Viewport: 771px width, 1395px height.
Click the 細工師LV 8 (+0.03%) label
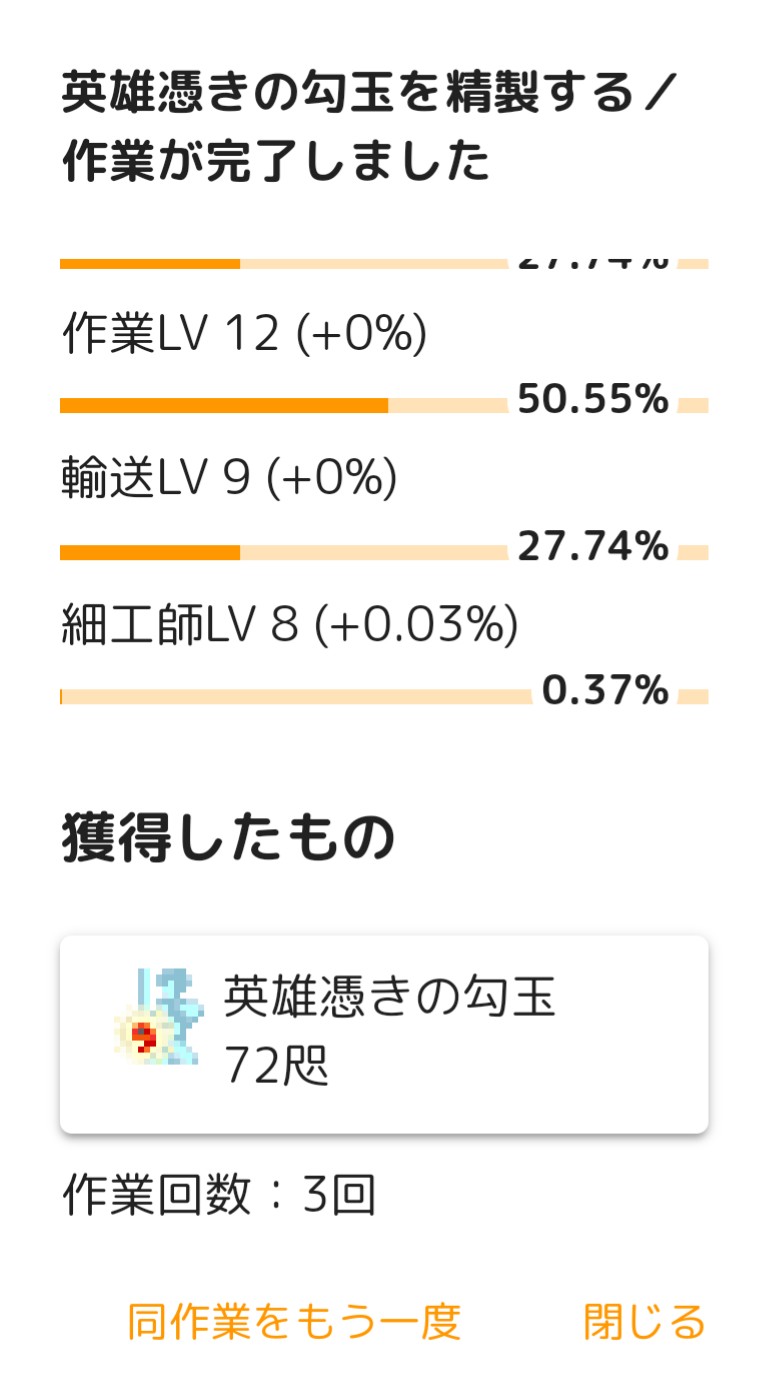290,625
